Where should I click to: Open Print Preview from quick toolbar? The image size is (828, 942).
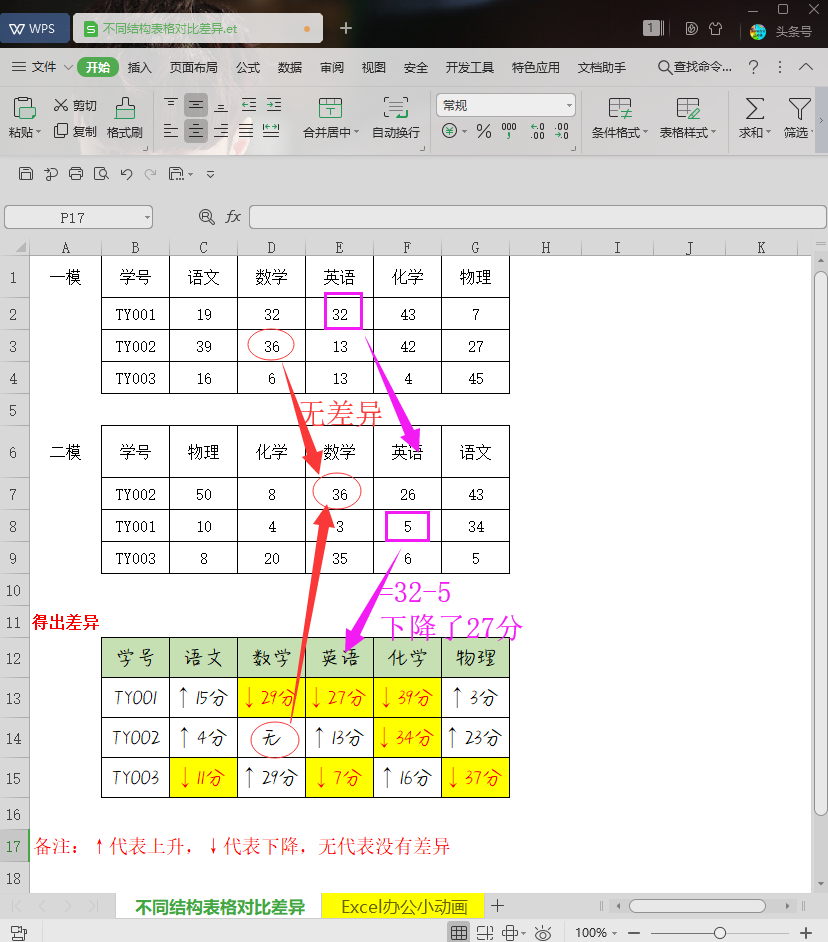(x=101, y=174)
